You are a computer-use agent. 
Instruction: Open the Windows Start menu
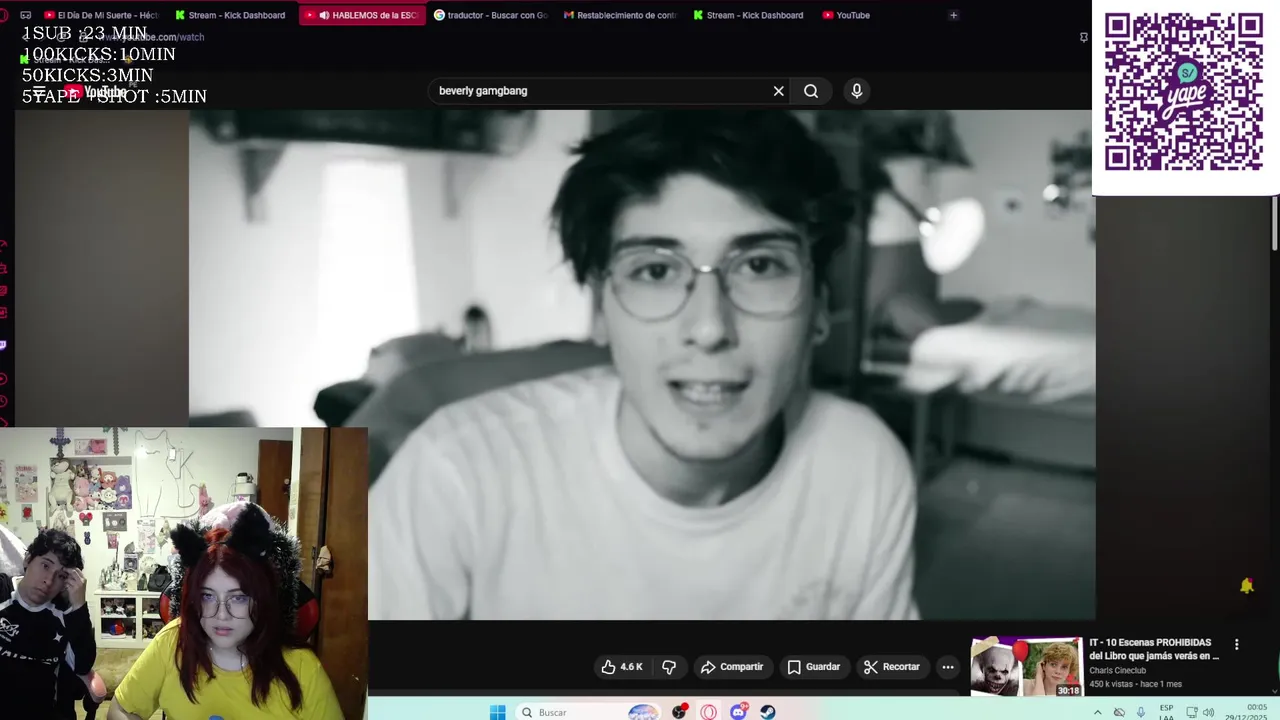click(497, 712)
